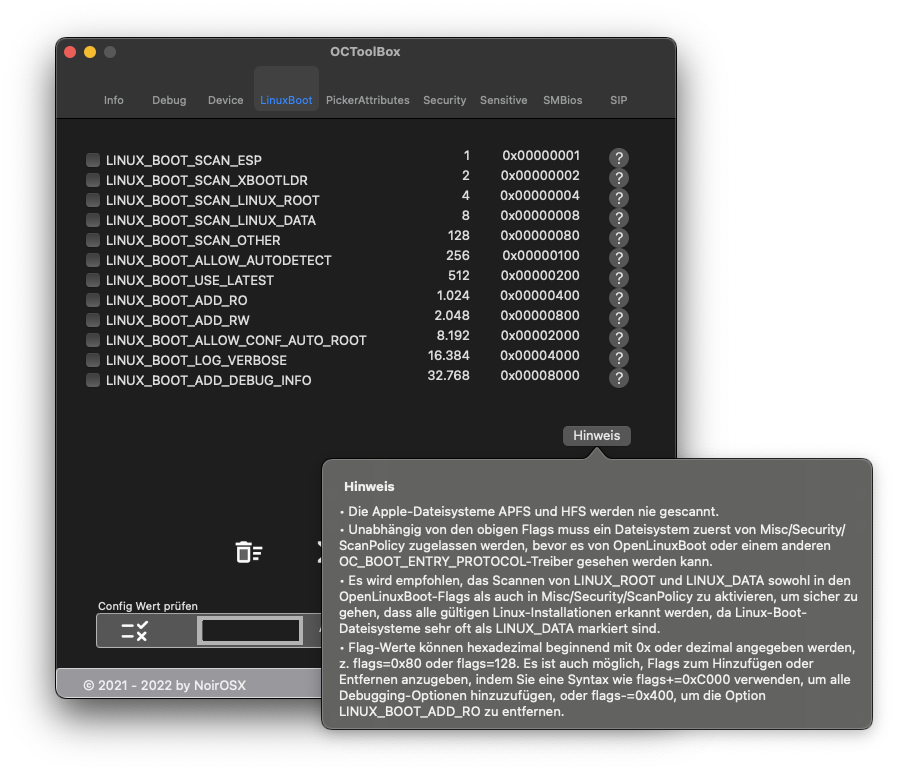Minimize the OCToolBox window
This screenshot has height=772, width=908.
point(90,52)
